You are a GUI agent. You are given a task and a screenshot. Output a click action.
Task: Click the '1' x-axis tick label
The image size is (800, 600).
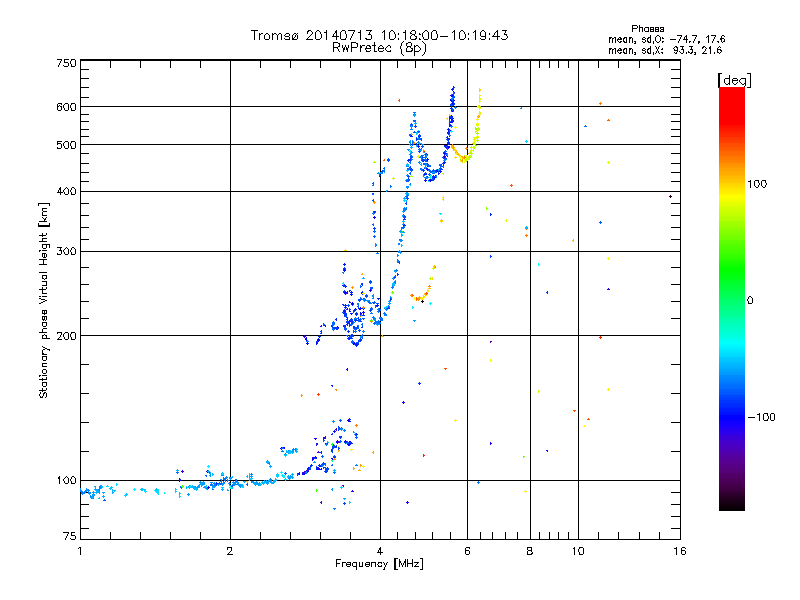(80, 551)
